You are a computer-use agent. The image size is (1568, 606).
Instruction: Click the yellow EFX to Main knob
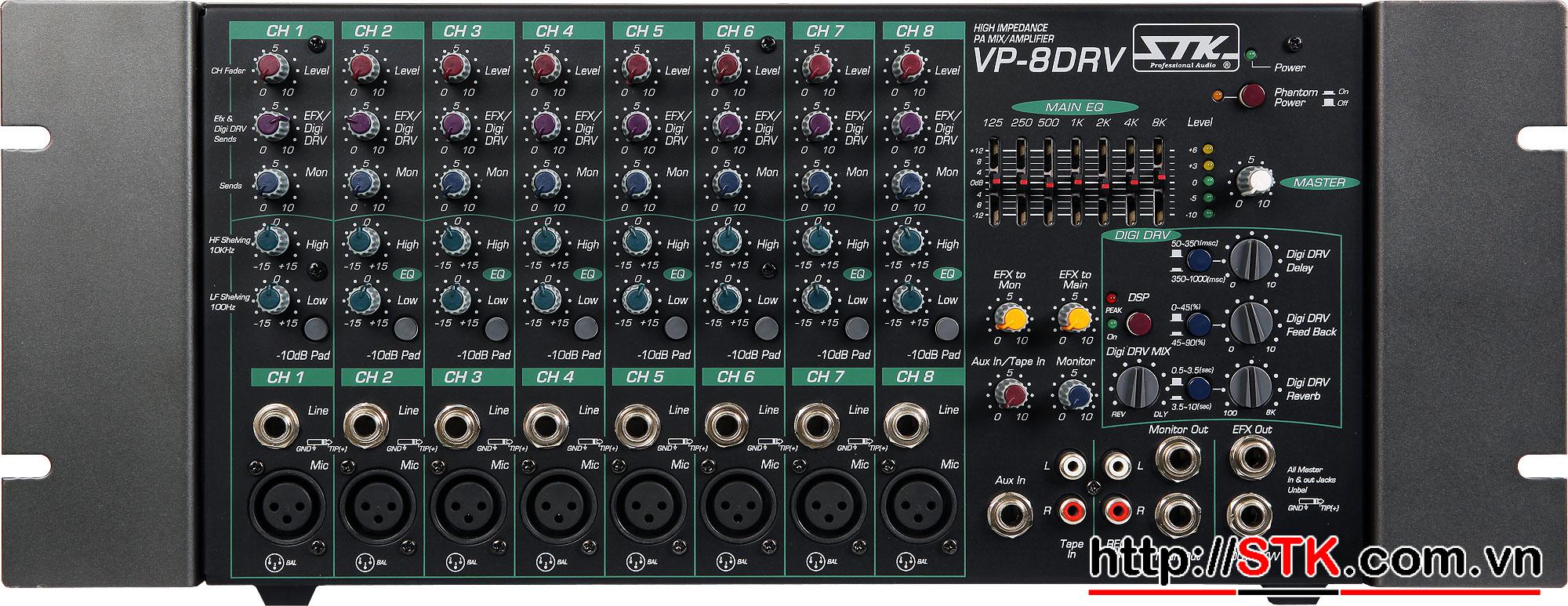tap(1075, 318)
